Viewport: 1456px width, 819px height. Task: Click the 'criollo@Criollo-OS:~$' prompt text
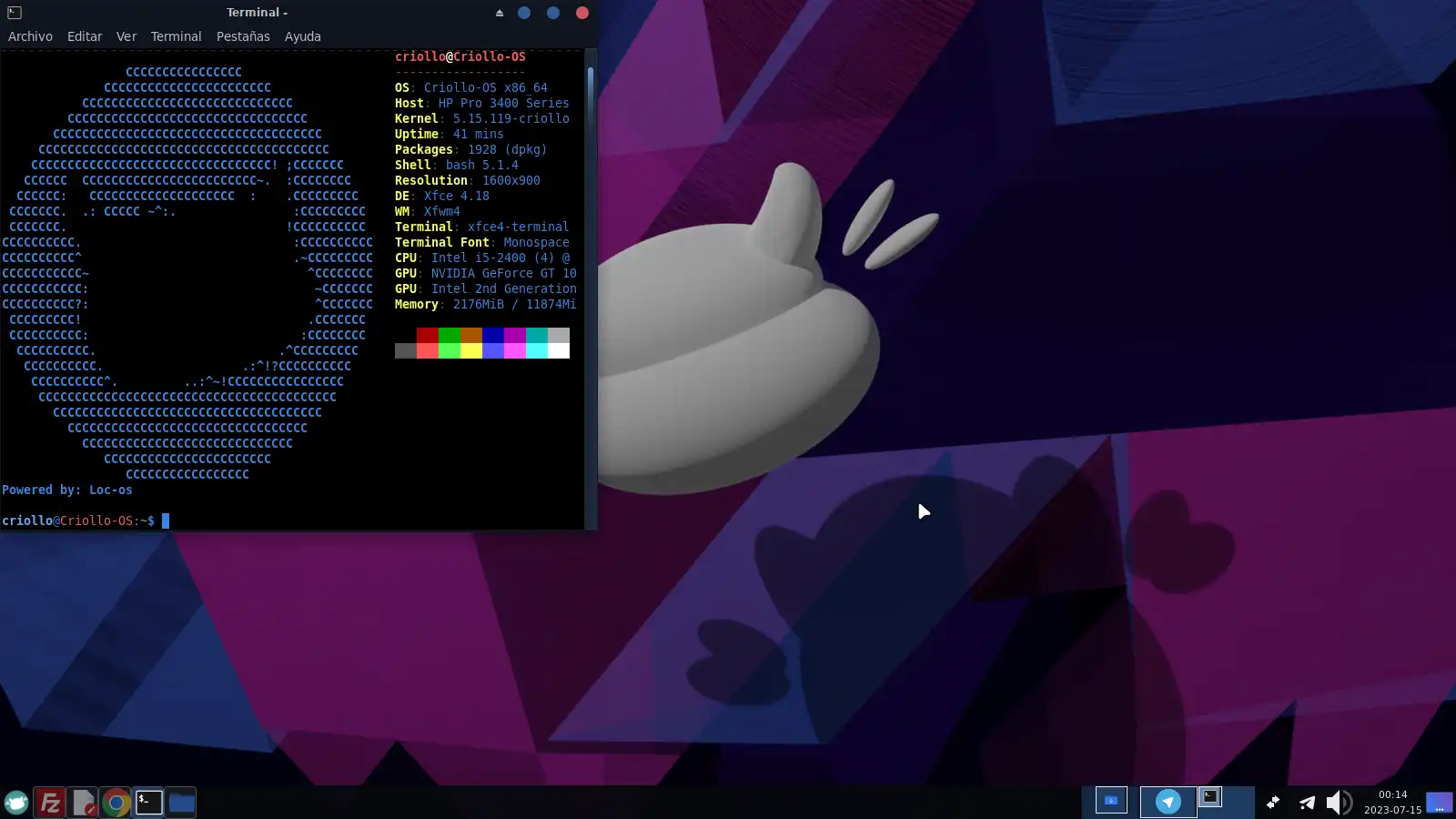click(x=78, y=521)
